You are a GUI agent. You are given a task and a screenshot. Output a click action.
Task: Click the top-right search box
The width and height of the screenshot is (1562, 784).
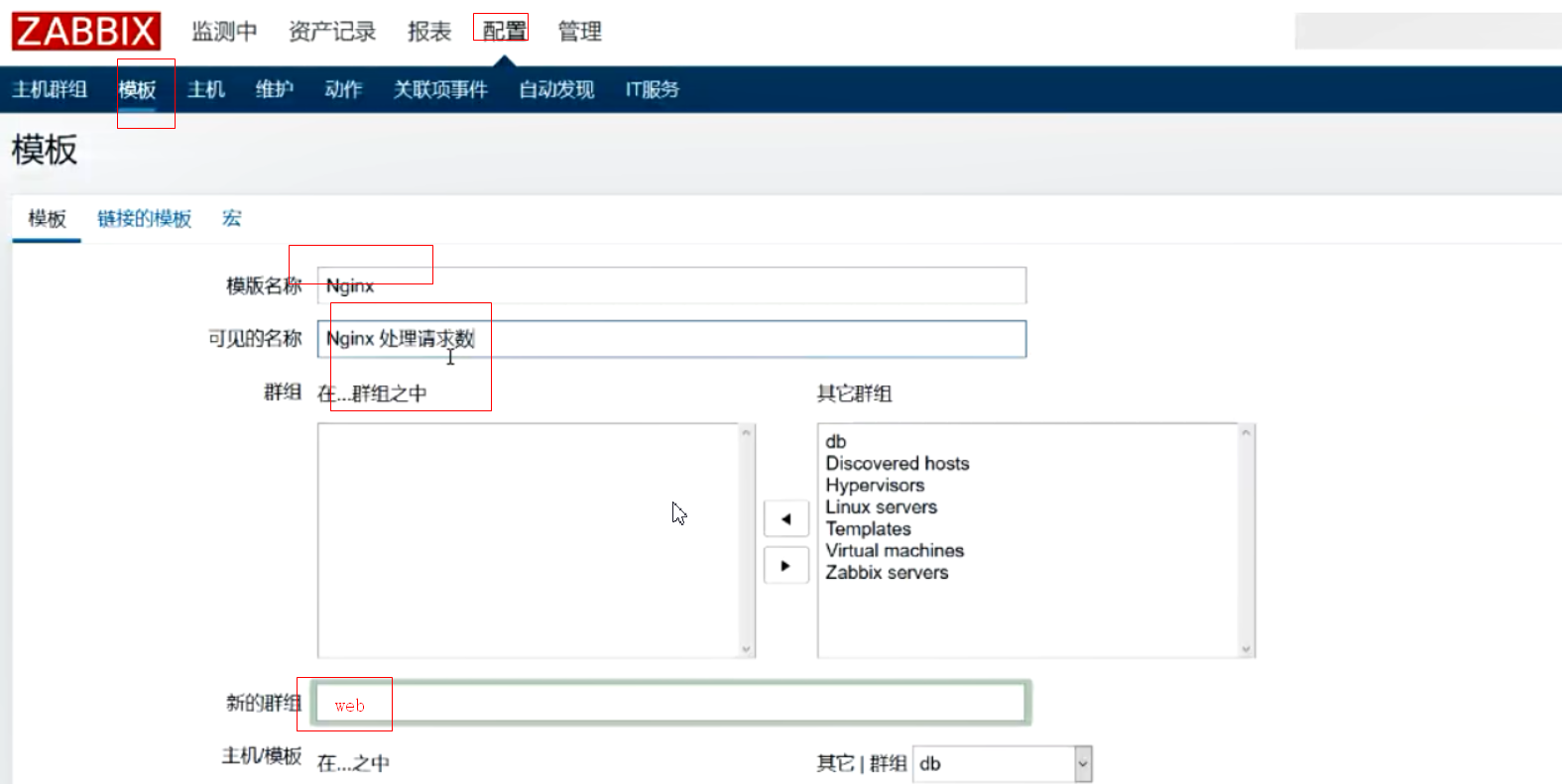click(x=1428, y=31)
